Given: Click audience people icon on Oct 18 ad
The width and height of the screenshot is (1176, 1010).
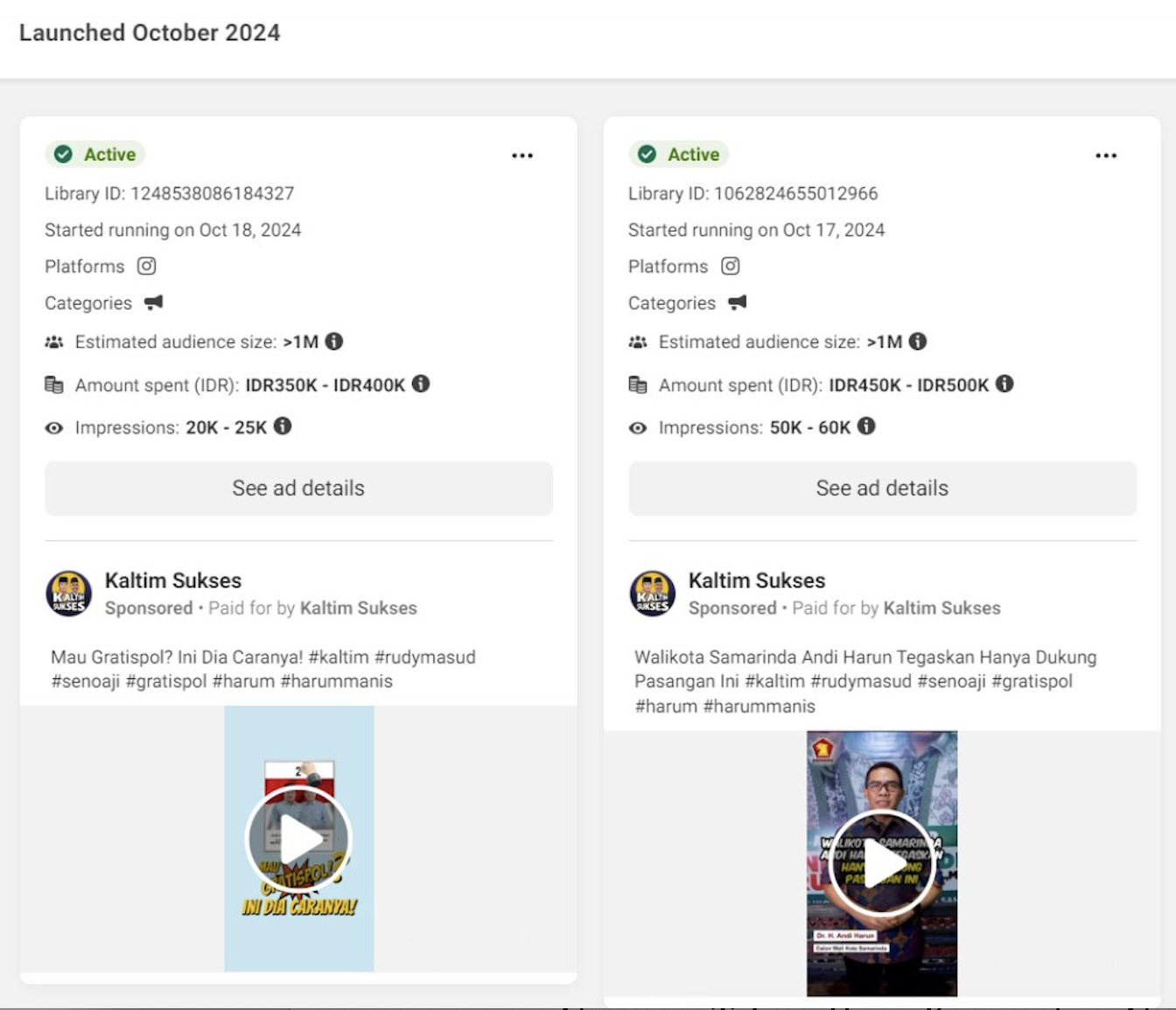Looking at the screenshot, I should coord(54,342).
